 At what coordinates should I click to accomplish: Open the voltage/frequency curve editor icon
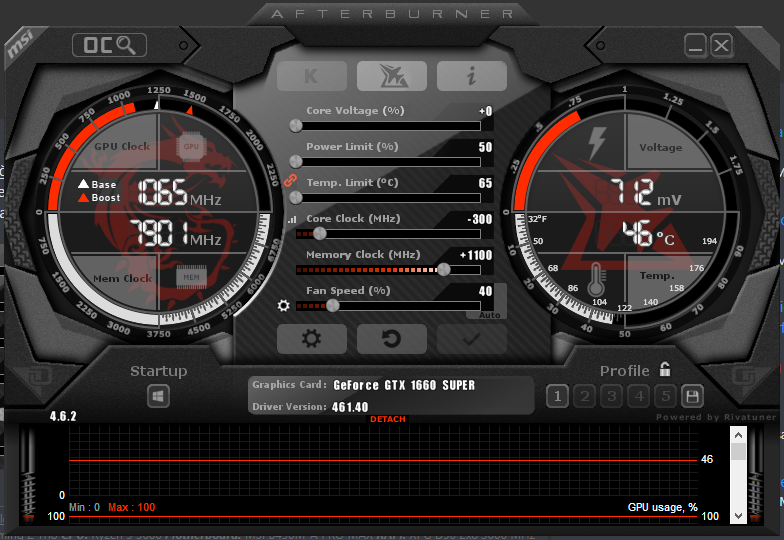292,219
